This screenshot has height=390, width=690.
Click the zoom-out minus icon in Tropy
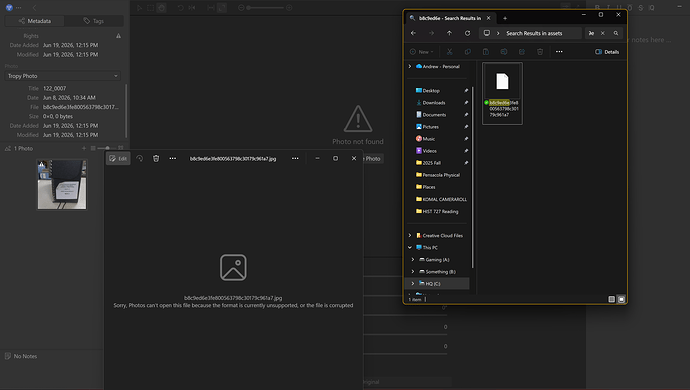(241, 7)
